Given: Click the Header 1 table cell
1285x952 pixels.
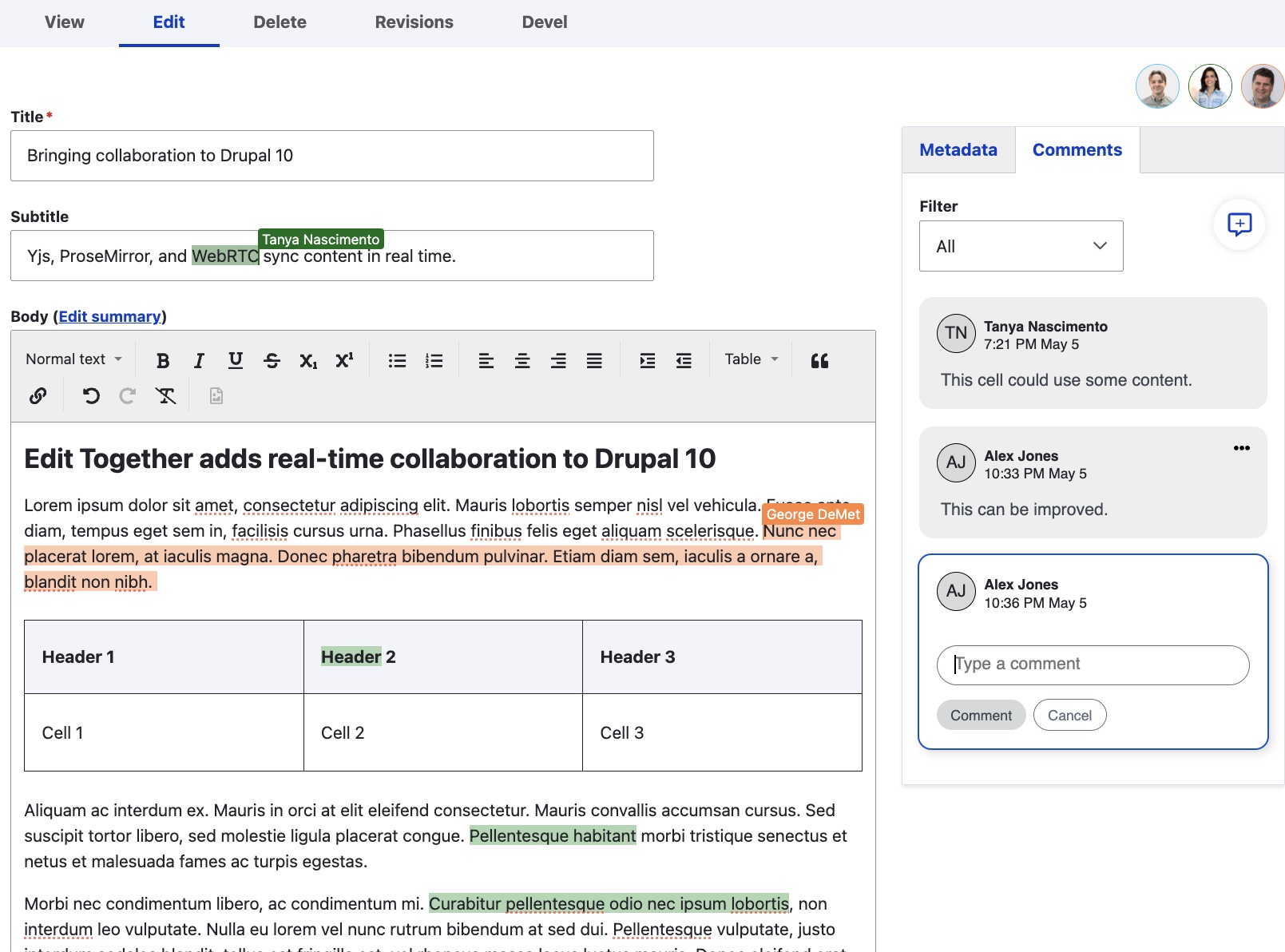Looking at the screenshot, I should pyautogui.click(x=164, y=656).
